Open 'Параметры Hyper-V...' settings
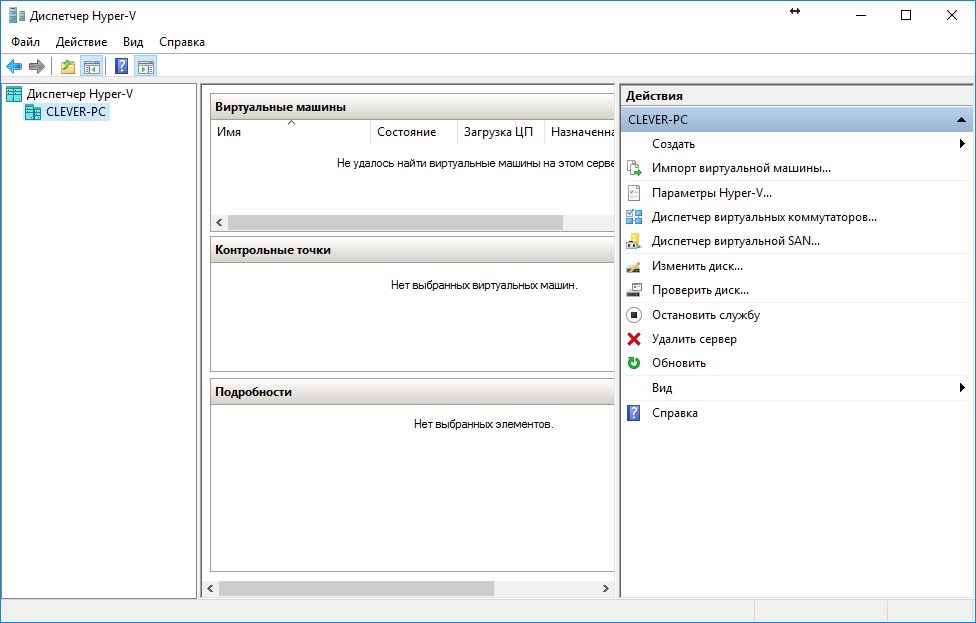This screenshot has width=976, height=623. [711, 193]
